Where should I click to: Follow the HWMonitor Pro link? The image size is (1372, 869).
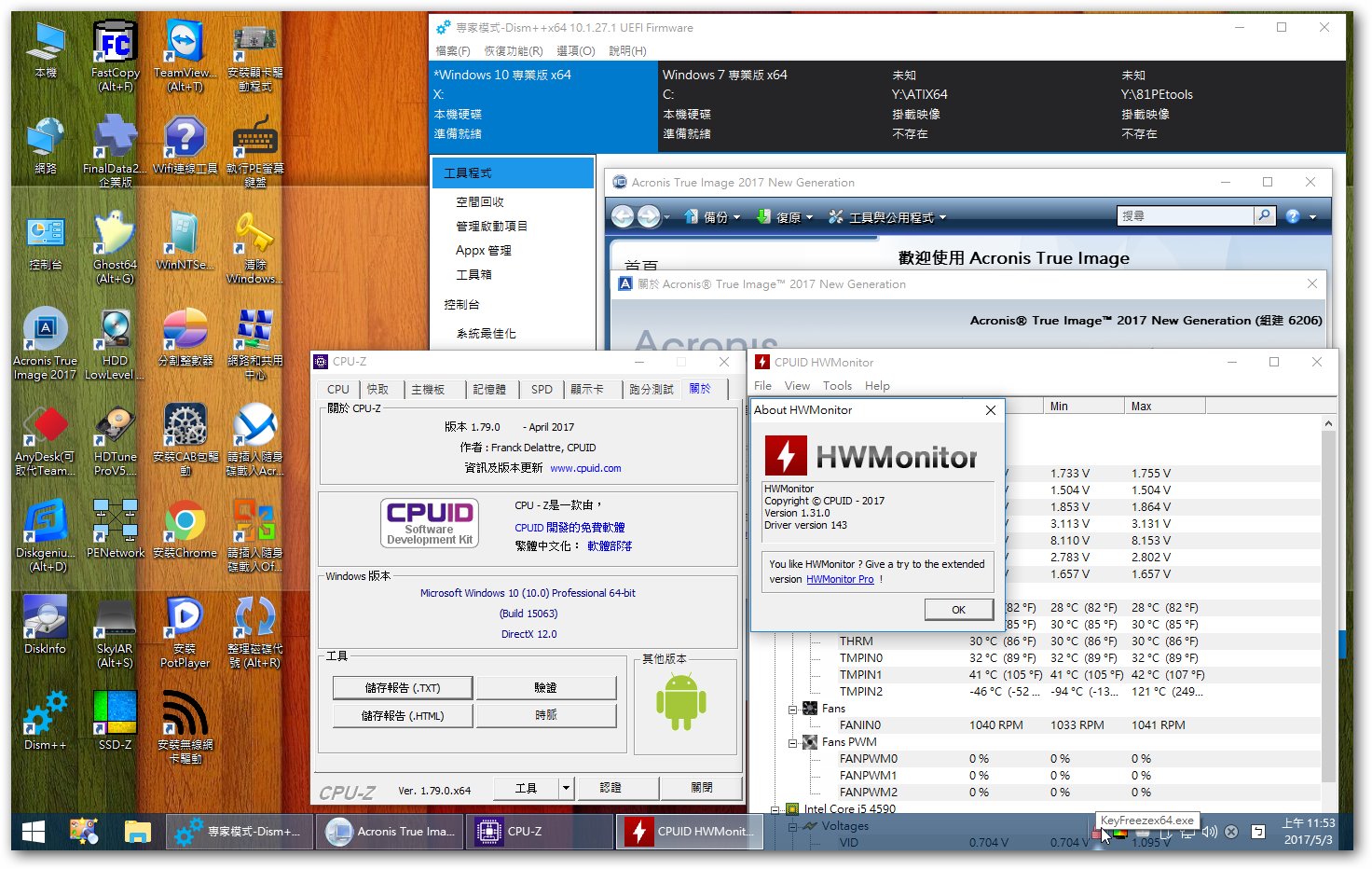(840, 579)
